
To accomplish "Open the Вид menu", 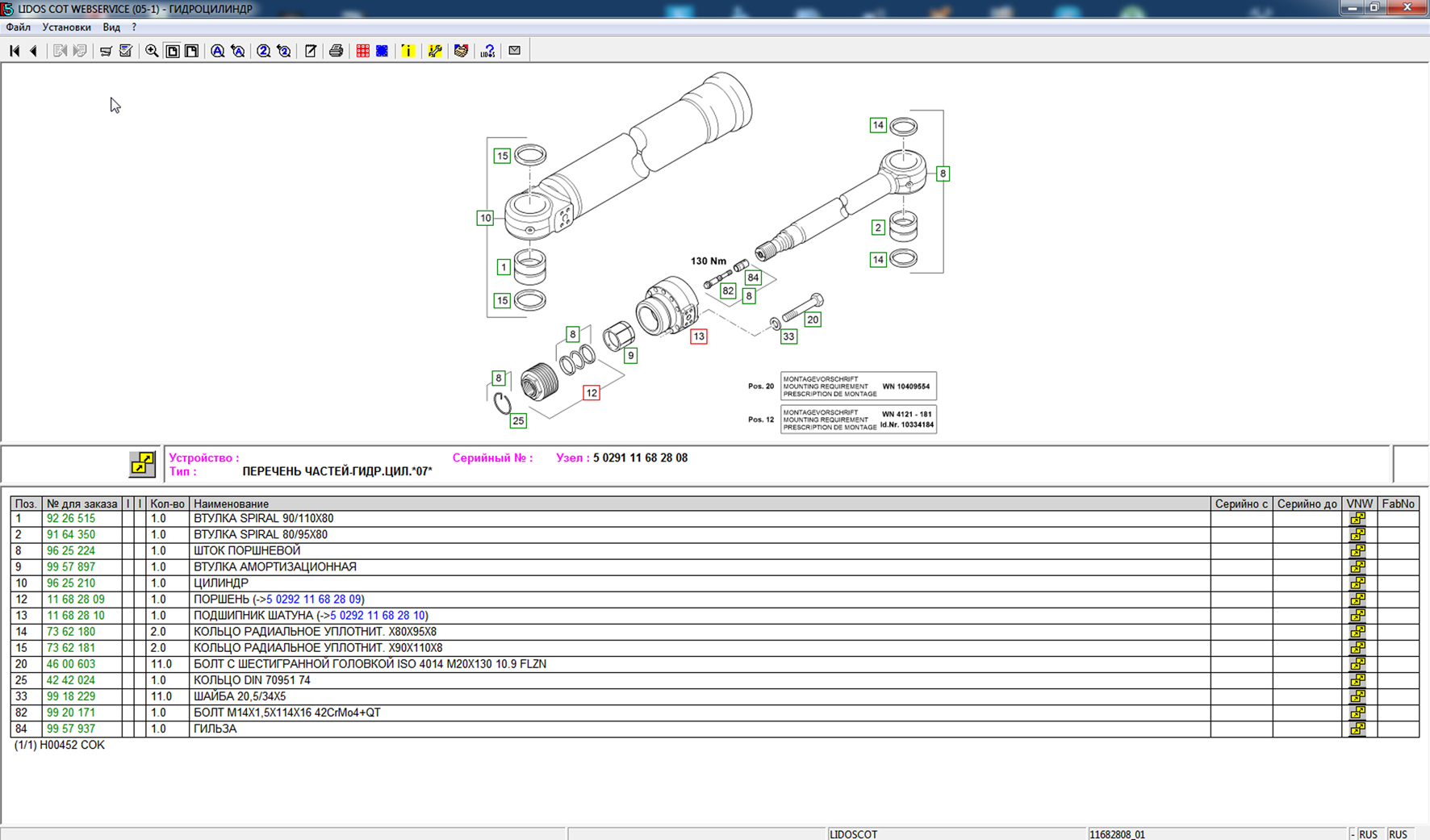I will [x=111, y=27].
